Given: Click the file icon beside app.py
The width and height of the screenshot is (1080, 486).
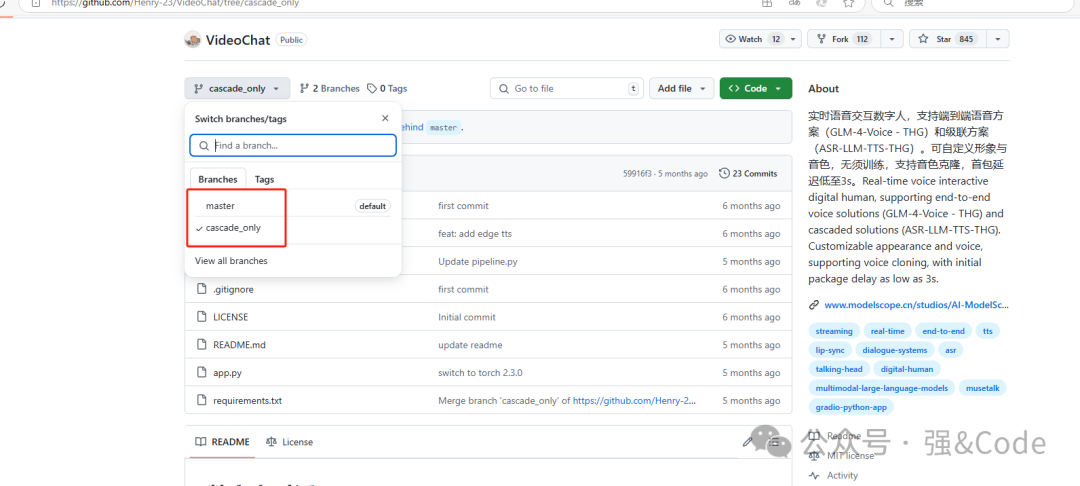Looking at the screenshot, I should (x=202, y=372).
